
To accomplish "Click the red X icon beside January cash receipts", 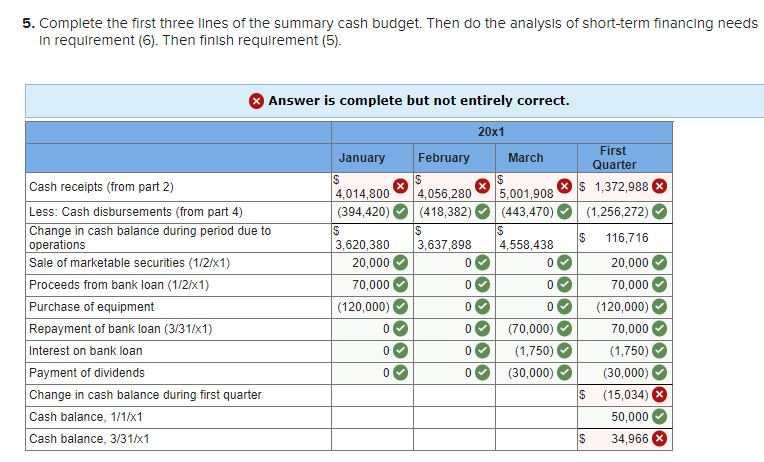I will click(x=401, y=186).
